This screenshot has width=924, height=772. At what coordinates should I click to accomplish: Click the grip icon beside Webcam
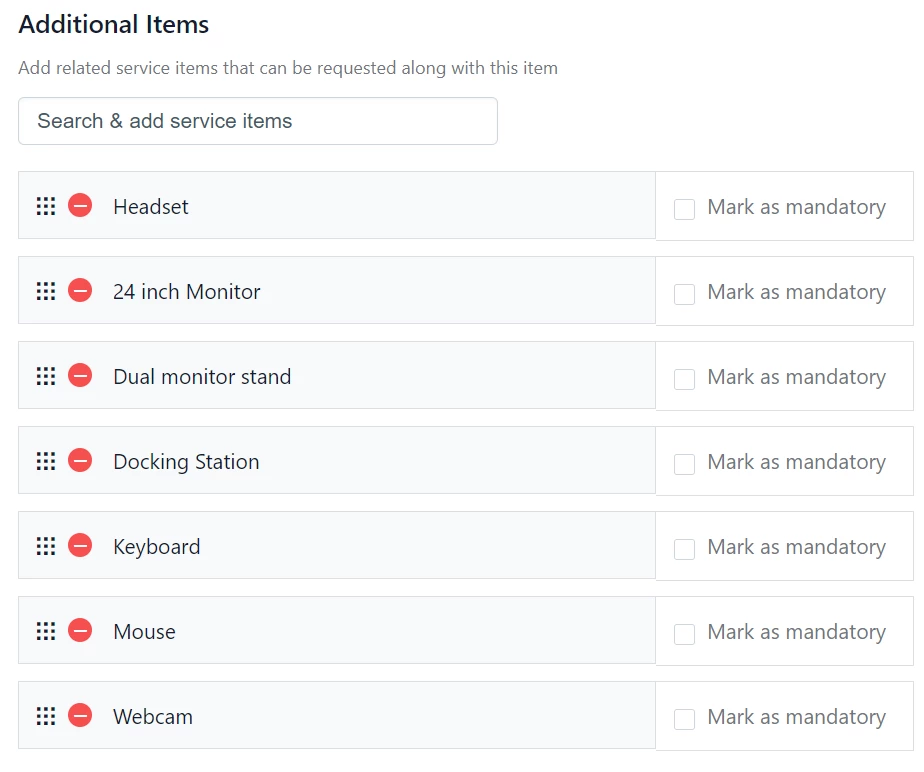46,716
